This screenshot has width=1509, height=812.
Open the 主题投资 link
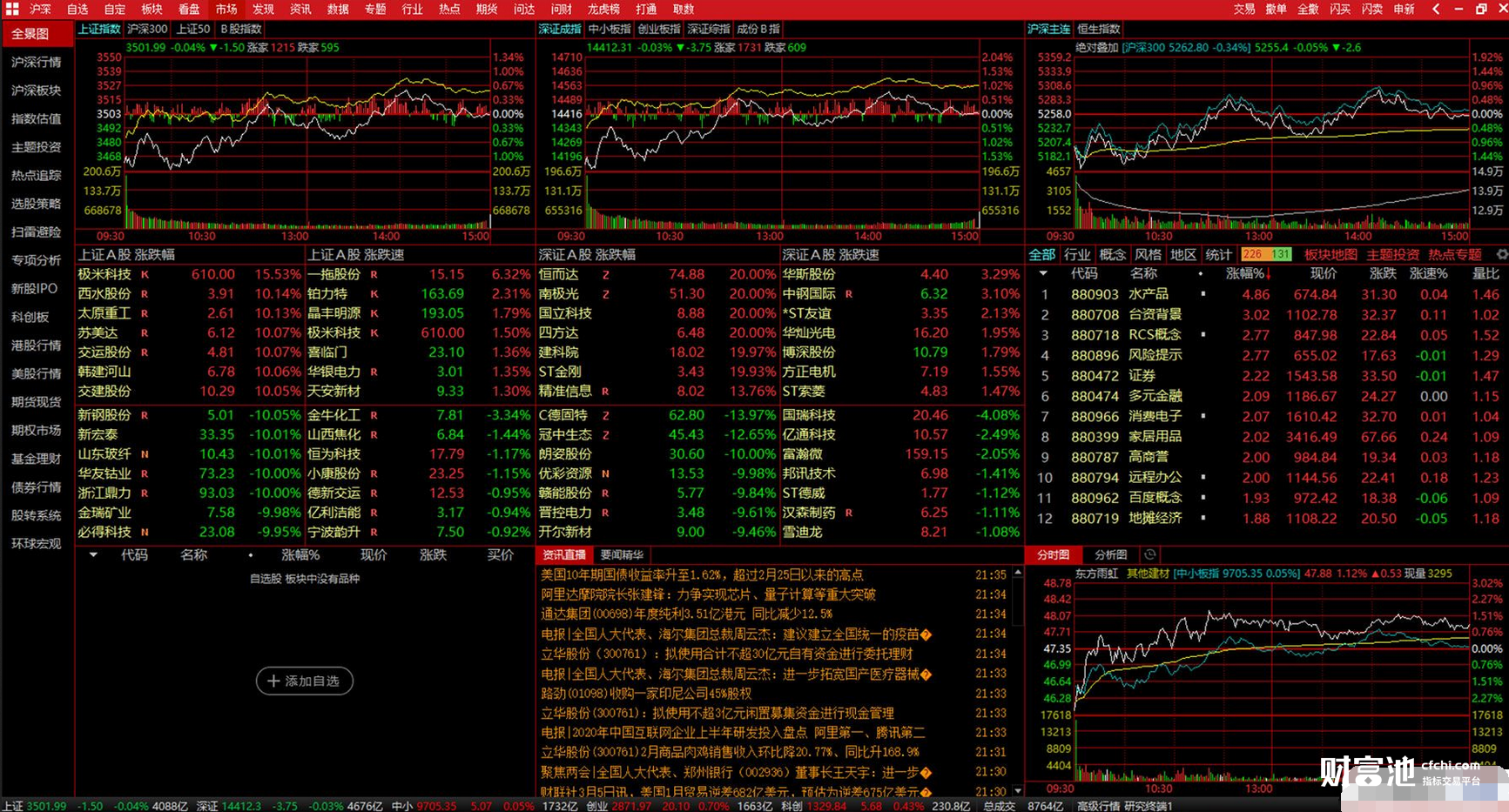point(1392,254)
